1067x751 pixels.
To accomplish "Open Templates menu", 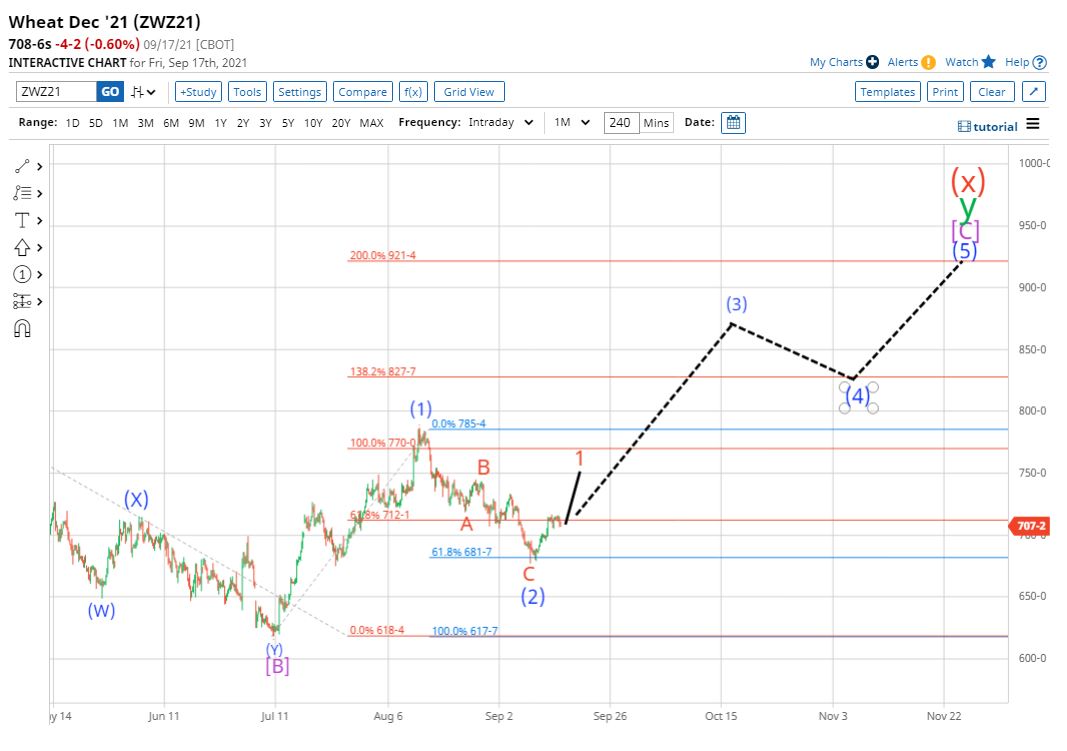I will [887, 92].
